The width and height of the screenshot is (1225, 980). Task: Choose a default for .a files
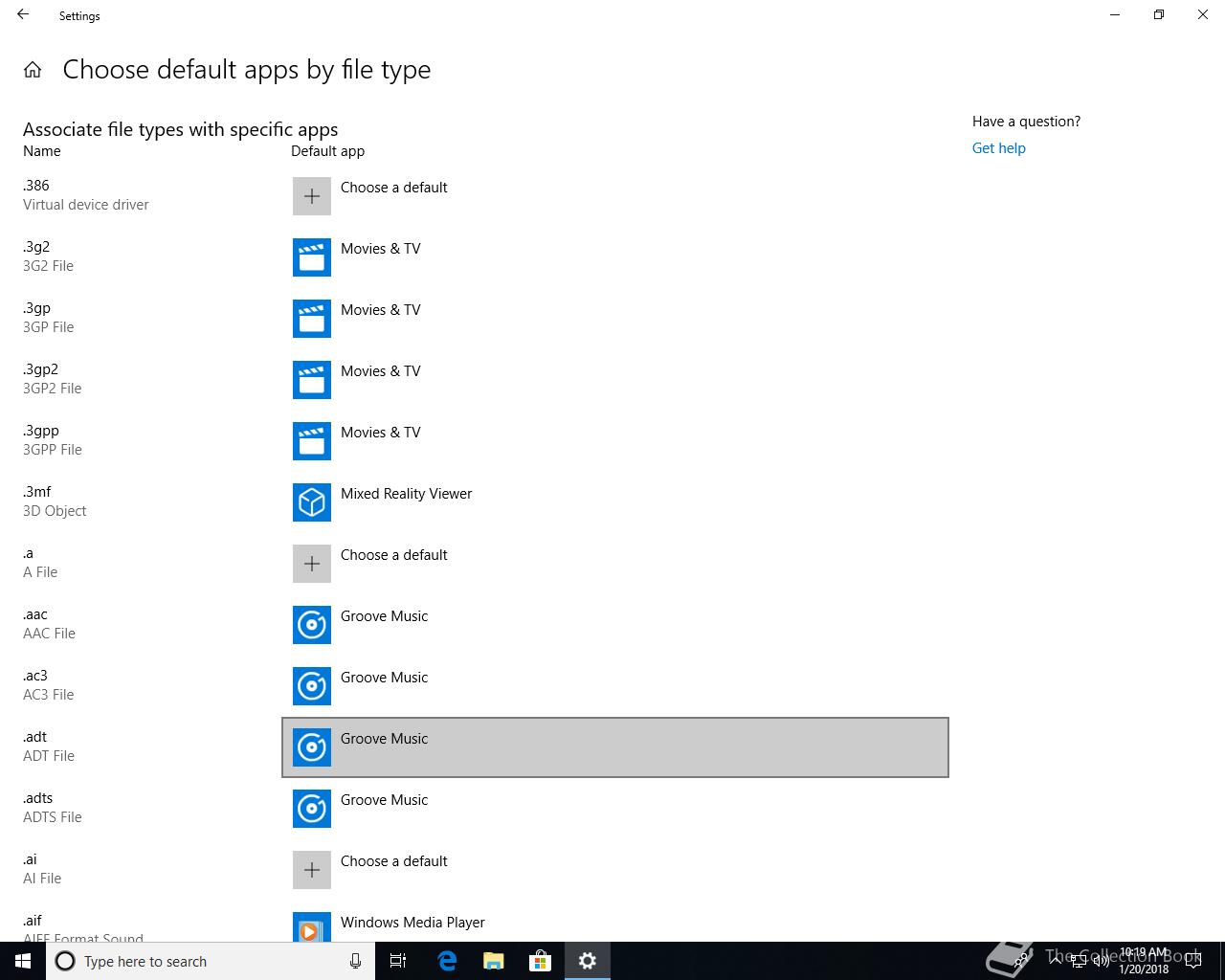pyautogui.click(x=615, y=564)
